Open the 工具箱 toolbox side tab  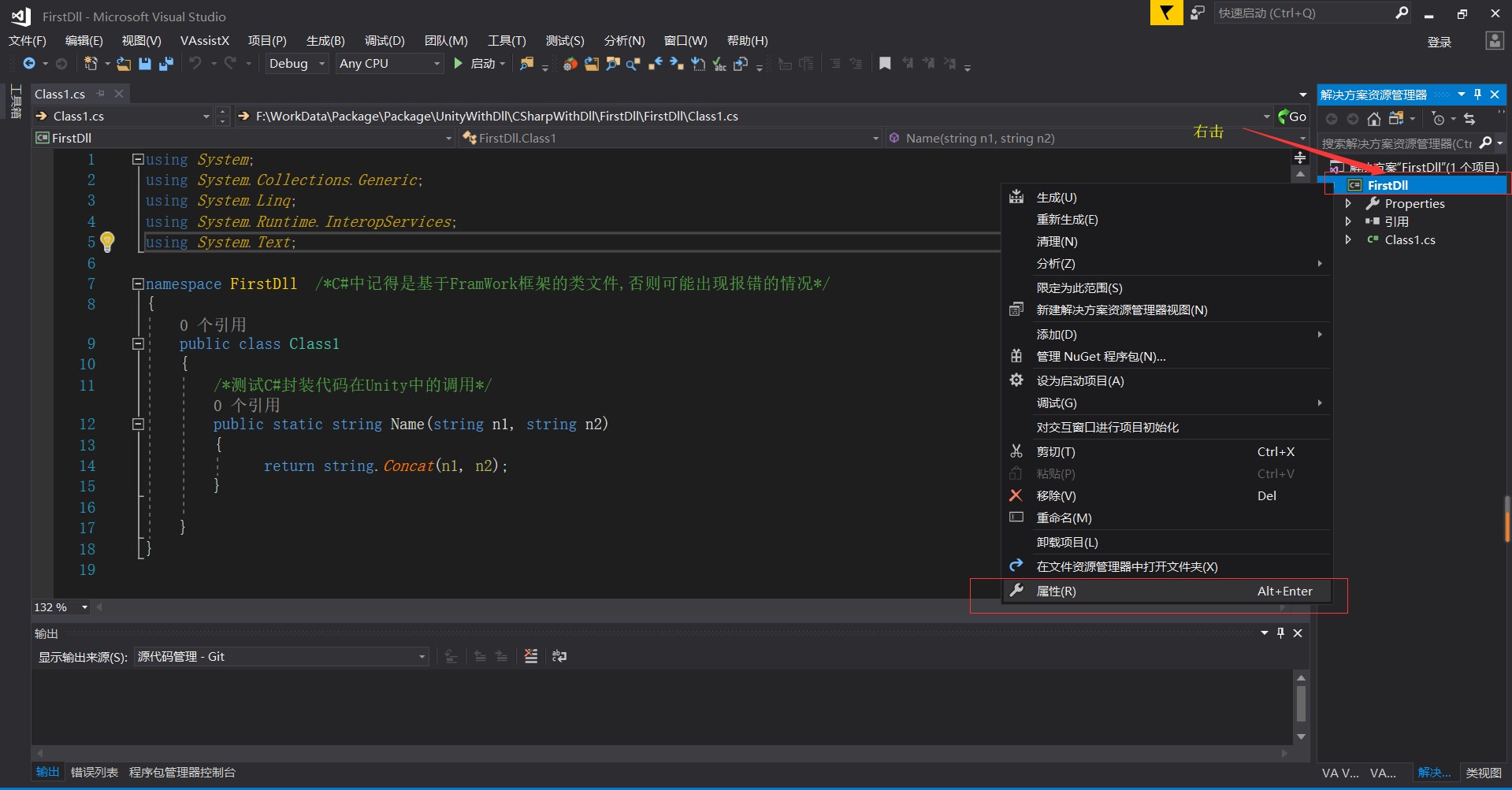pyautogui.click(x=15, y=101)
